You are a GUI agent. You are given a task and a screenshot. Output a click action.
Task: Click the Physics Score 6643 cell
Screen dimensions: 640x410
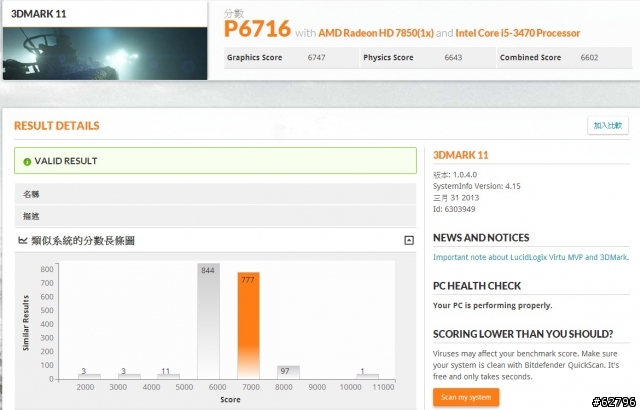pyautogui.click(x=428, y=58)
